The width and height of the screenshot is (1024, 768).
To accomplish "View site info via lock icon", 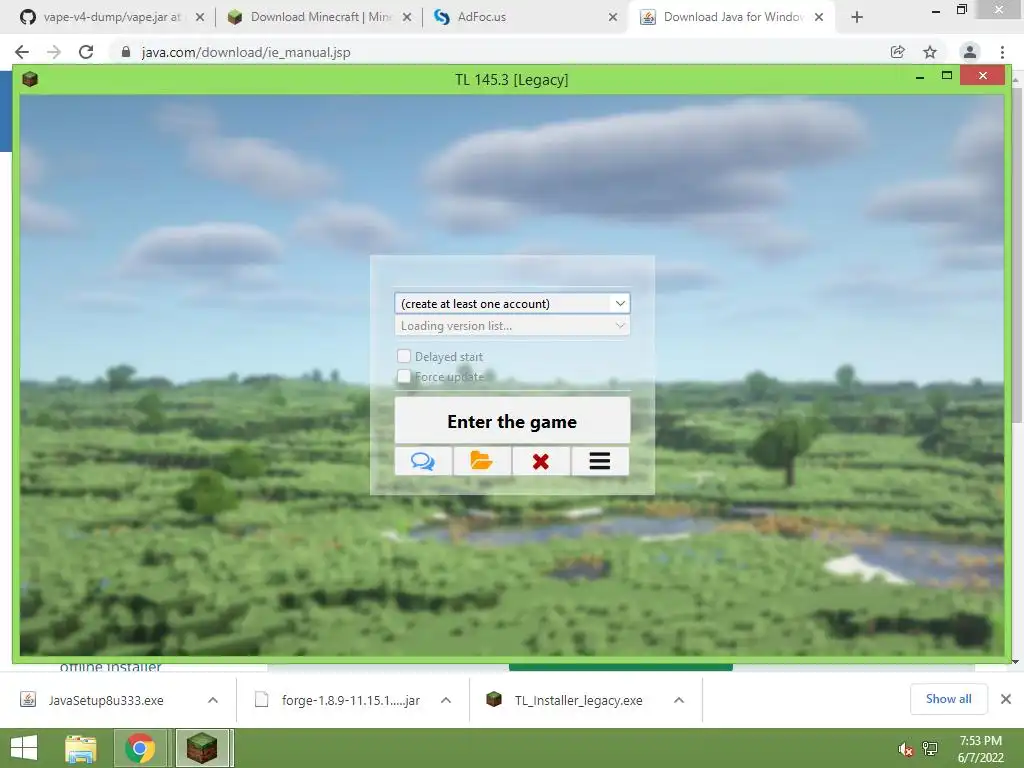I will (126, 52).
